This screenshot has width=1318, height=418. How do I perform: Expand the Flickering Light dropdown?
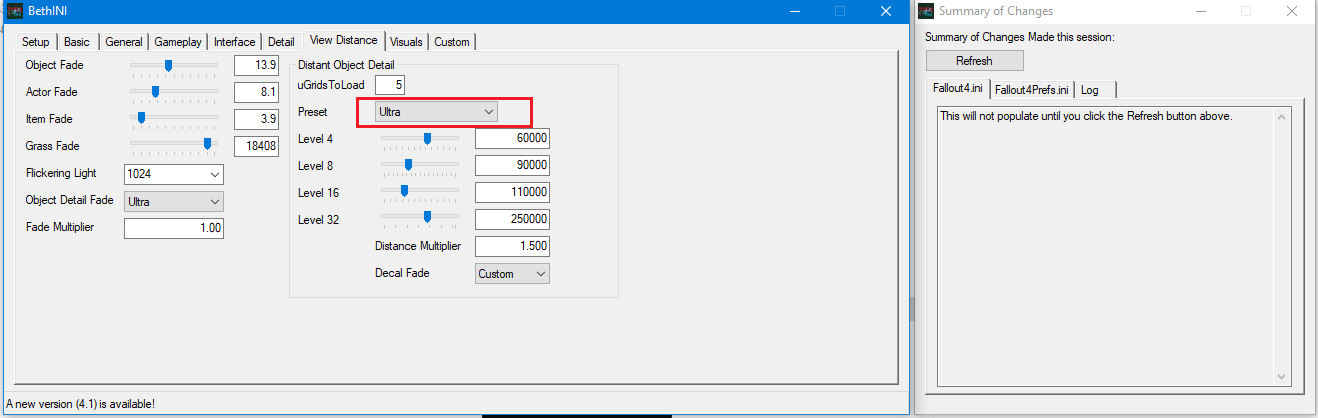coord(173,174)
